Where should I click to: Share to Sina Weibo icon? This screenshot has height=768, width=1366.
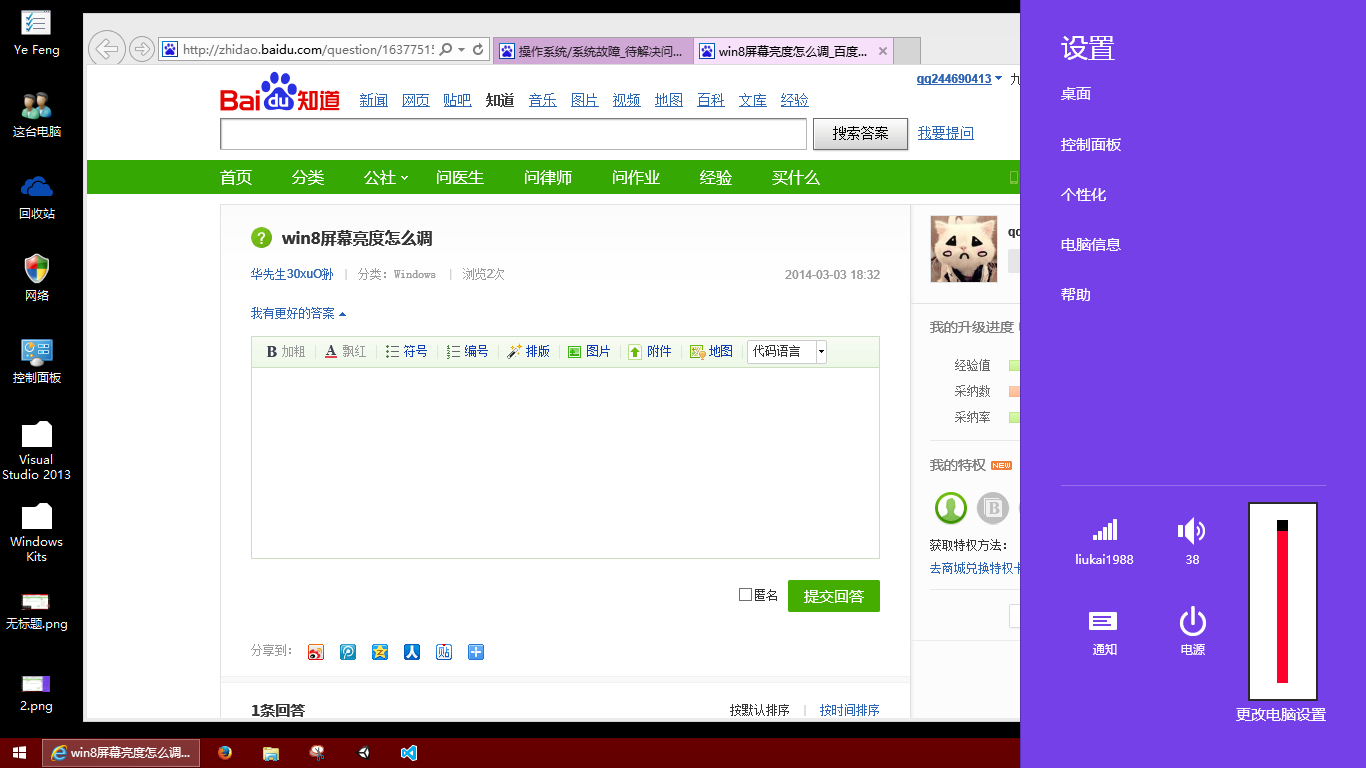[316, 652]
